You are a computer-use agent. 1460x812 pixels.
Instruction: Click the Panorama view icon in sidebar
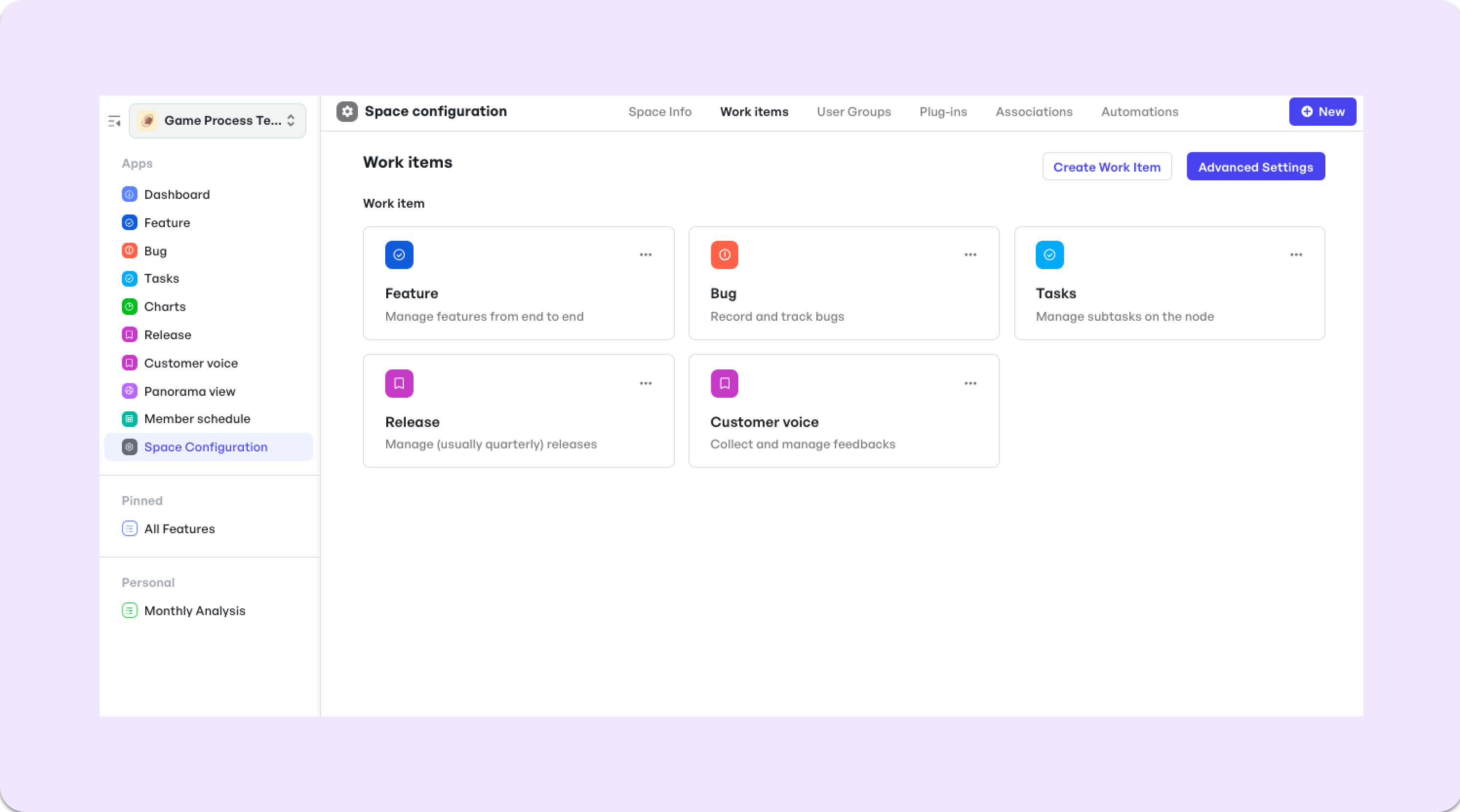(x=129, y=391)
